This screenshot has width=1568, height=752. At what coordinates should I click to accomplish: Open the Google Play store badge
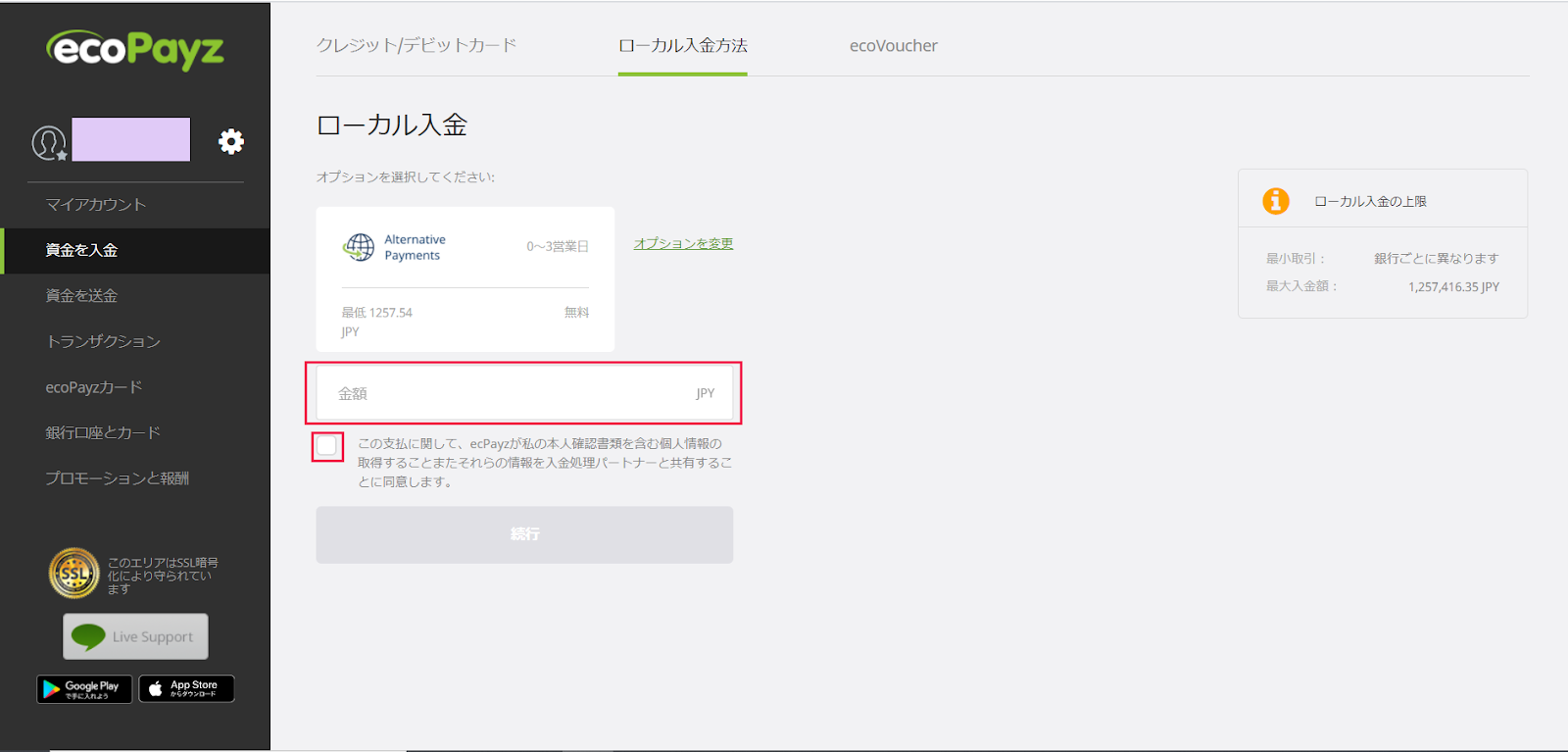(84, 689)
